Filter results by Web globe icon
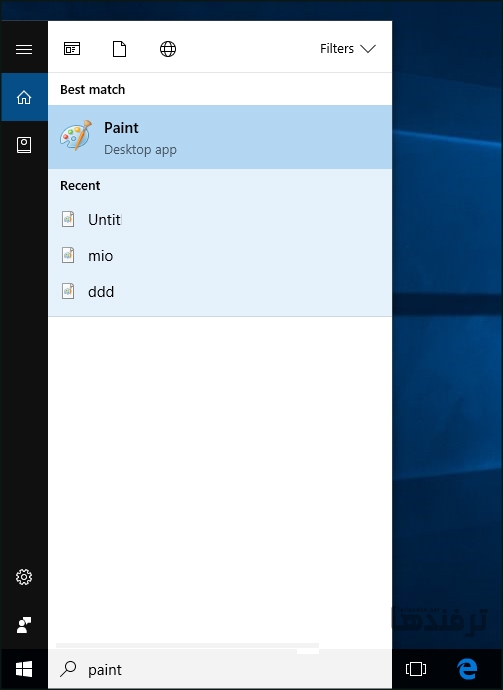 point(168,49)
